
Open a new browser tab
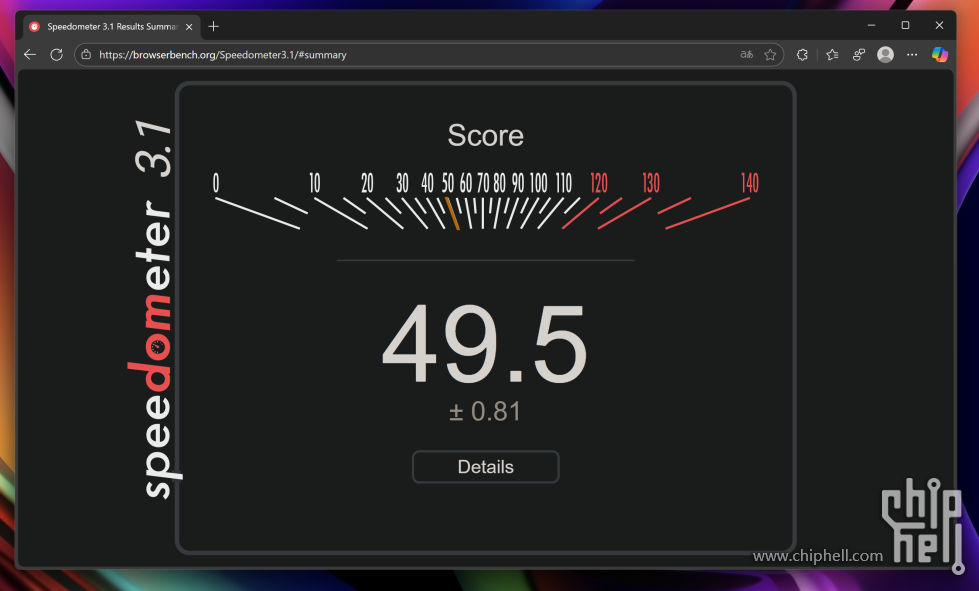click(x=214, y=26)
